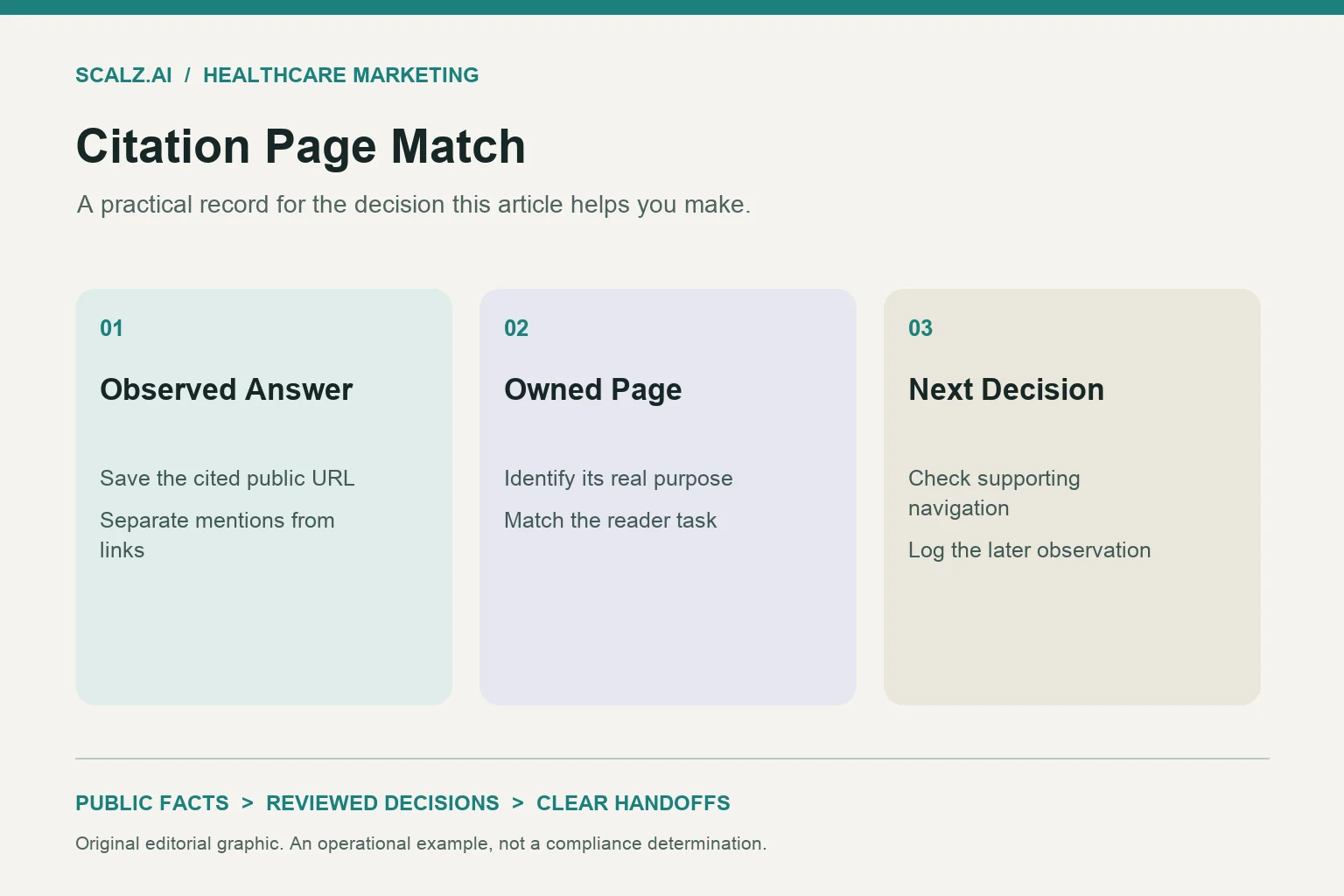Click the Next Decision heading

(1006, 389)
